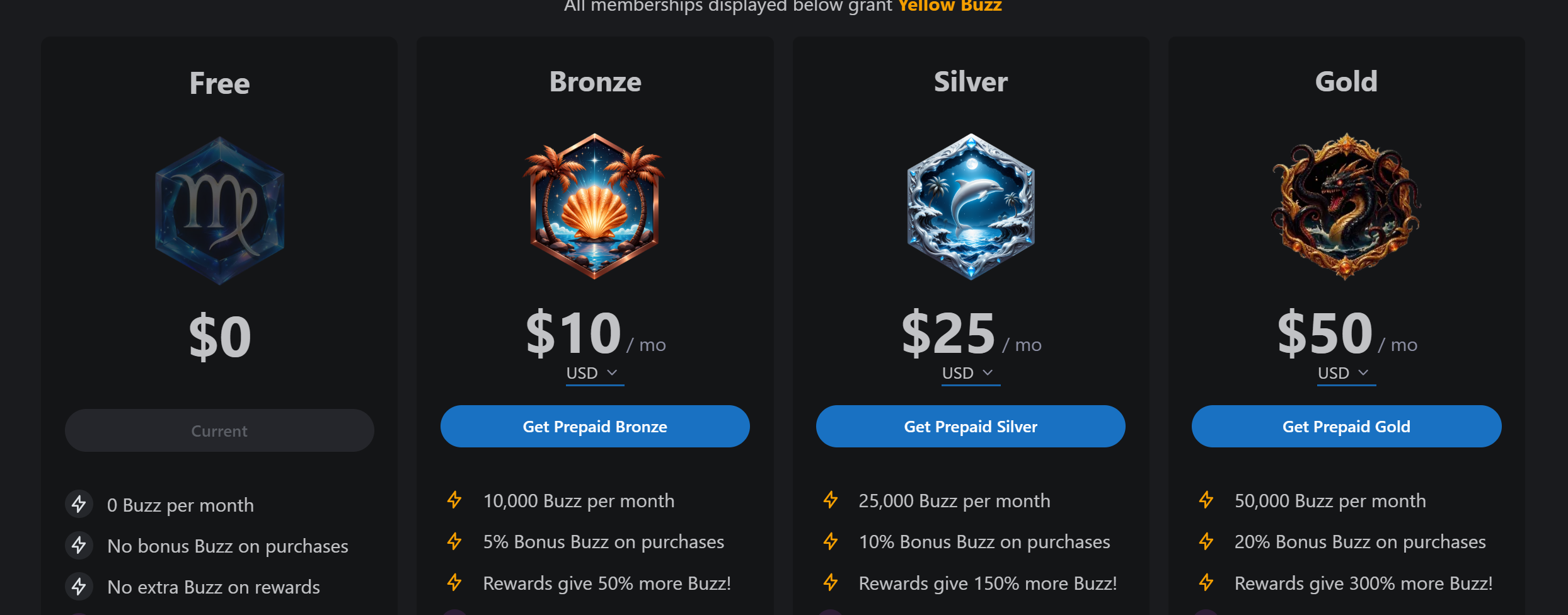Image resolution: width=1568 pixels, height=615 pixels.
Task: Click lightning icon beside 25,000 Buzz per month
Action: (x=831, y=500)
